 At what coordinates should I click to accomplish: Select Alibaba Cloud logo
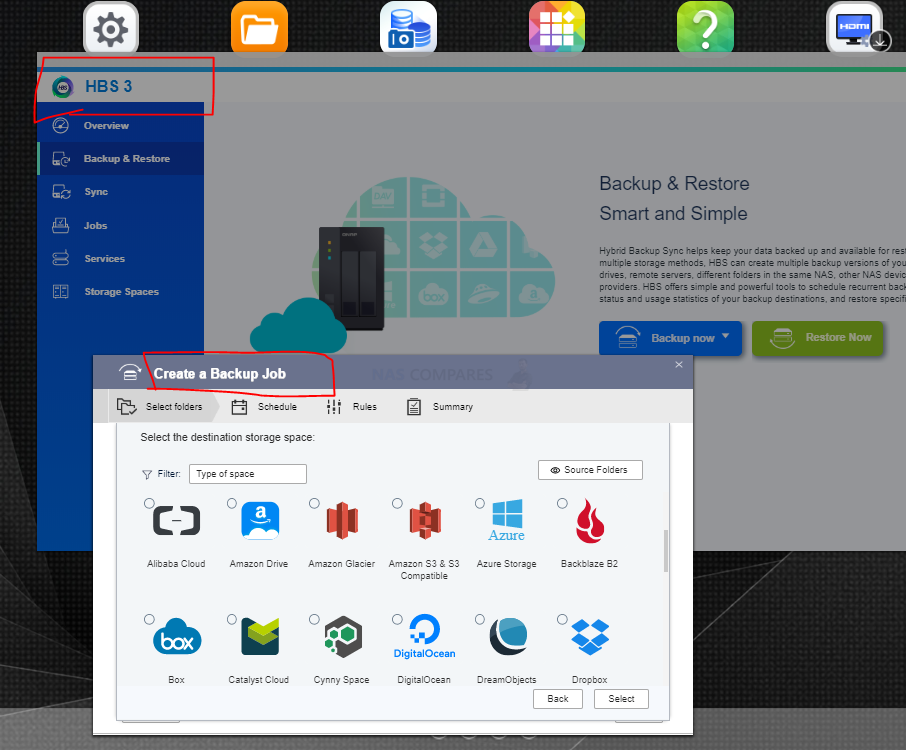tap(176, 521)
